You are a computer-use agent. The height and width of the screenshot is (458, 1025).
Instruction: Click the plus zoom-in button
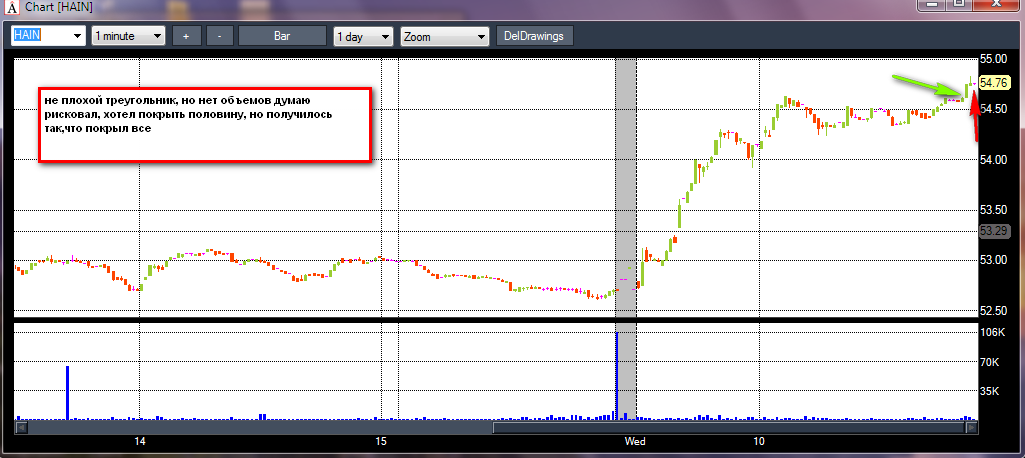pyautogui.click(x=186, y=36)
